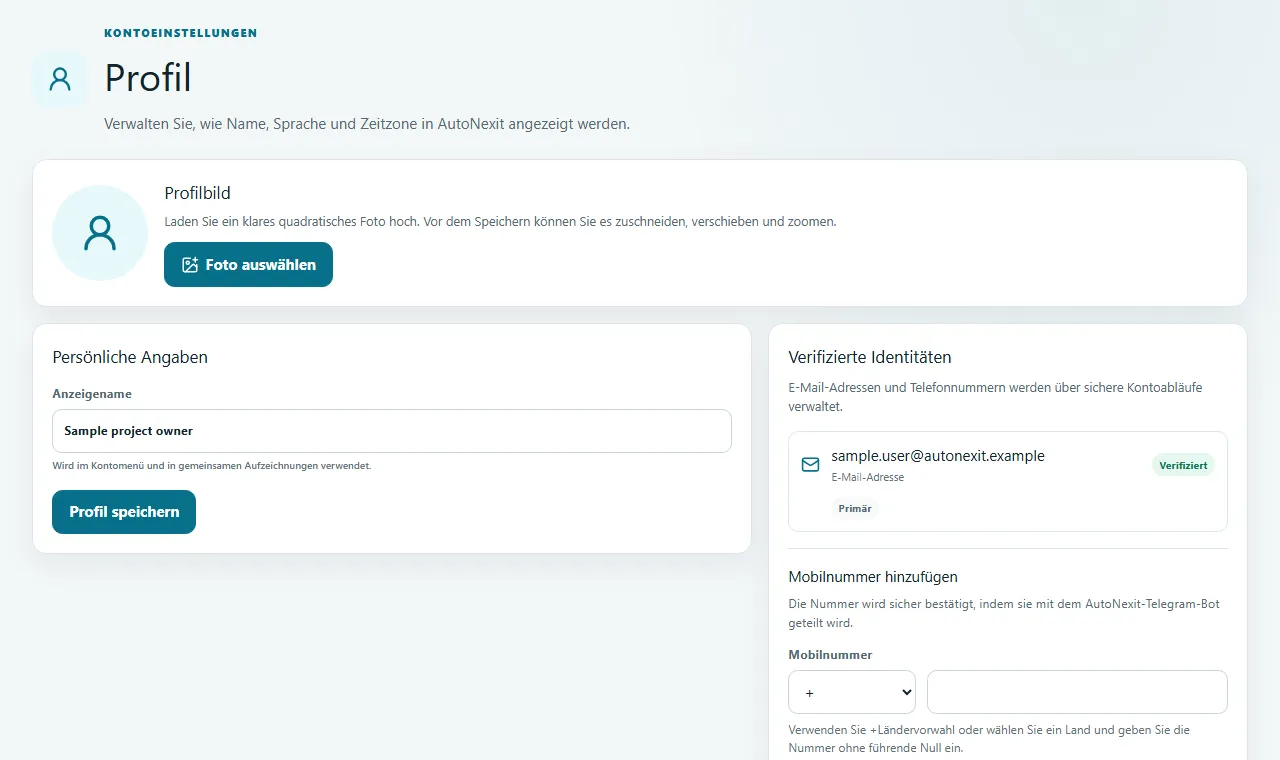1280x760 pixels.
Task: Click the Primär badge
Action: [855, 508]
